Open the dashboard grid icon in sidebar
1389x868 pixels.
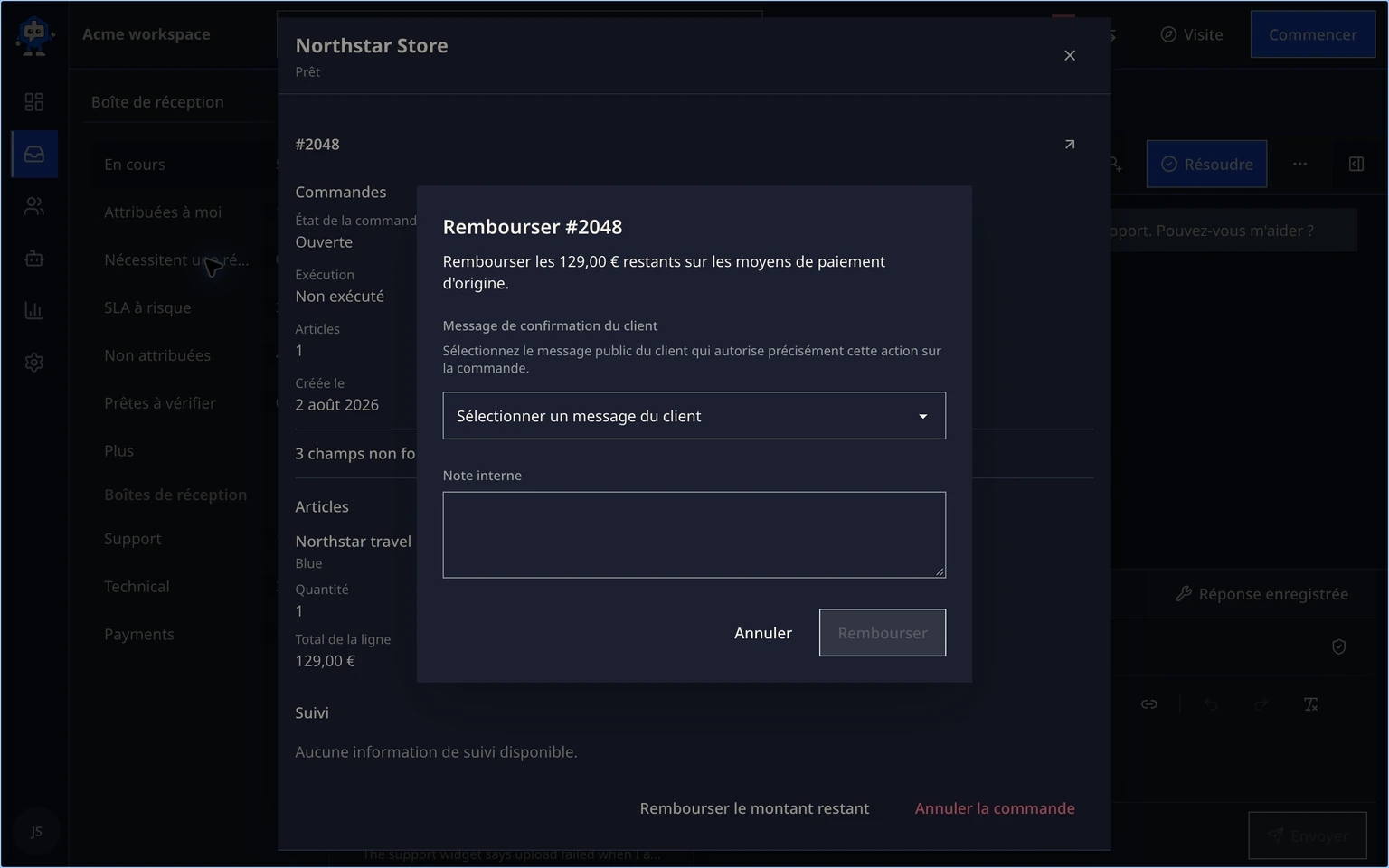(34, 102)
